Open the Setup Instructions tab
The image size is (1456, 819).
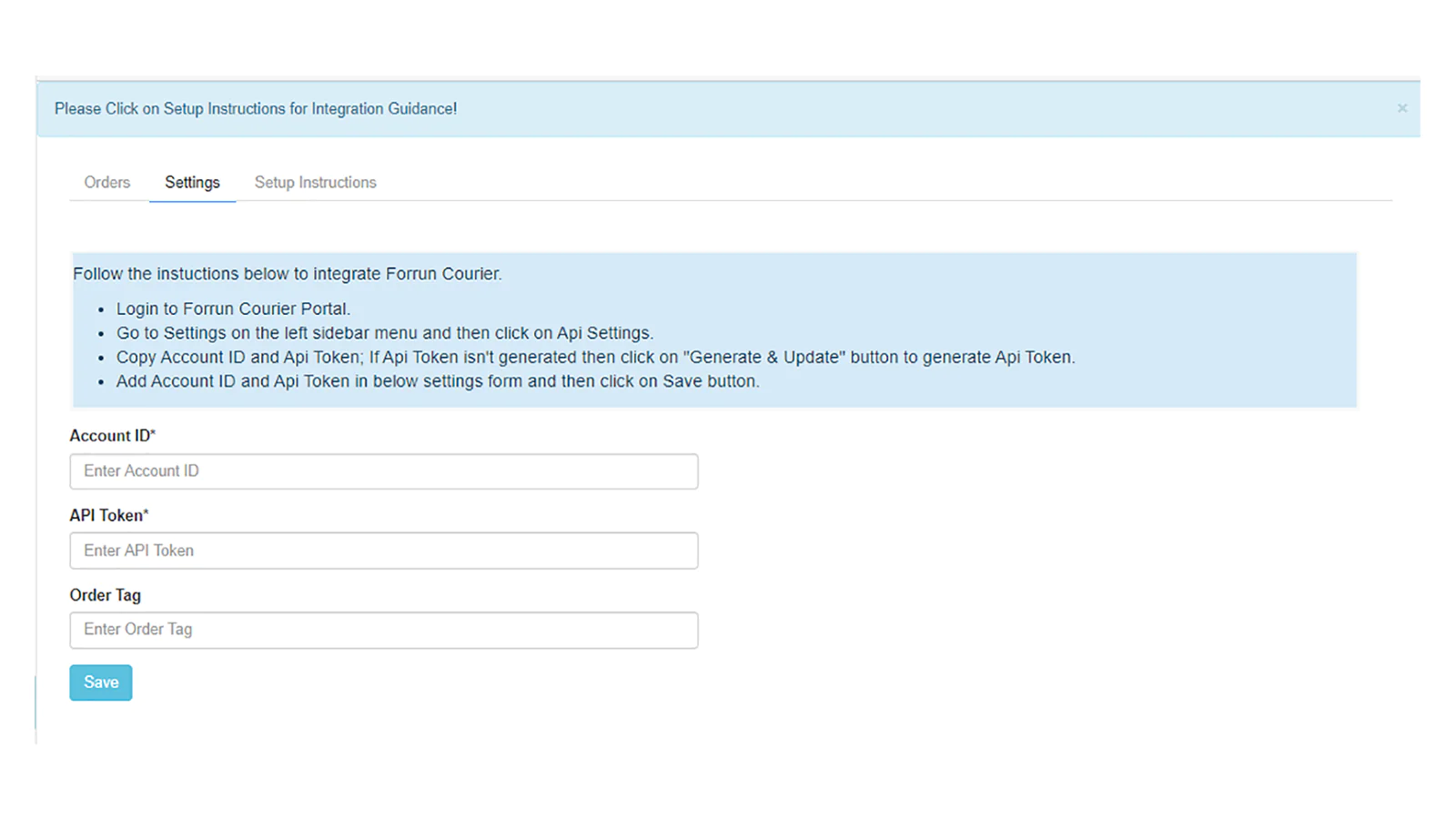pyautogui.click(x=315, y=182)
